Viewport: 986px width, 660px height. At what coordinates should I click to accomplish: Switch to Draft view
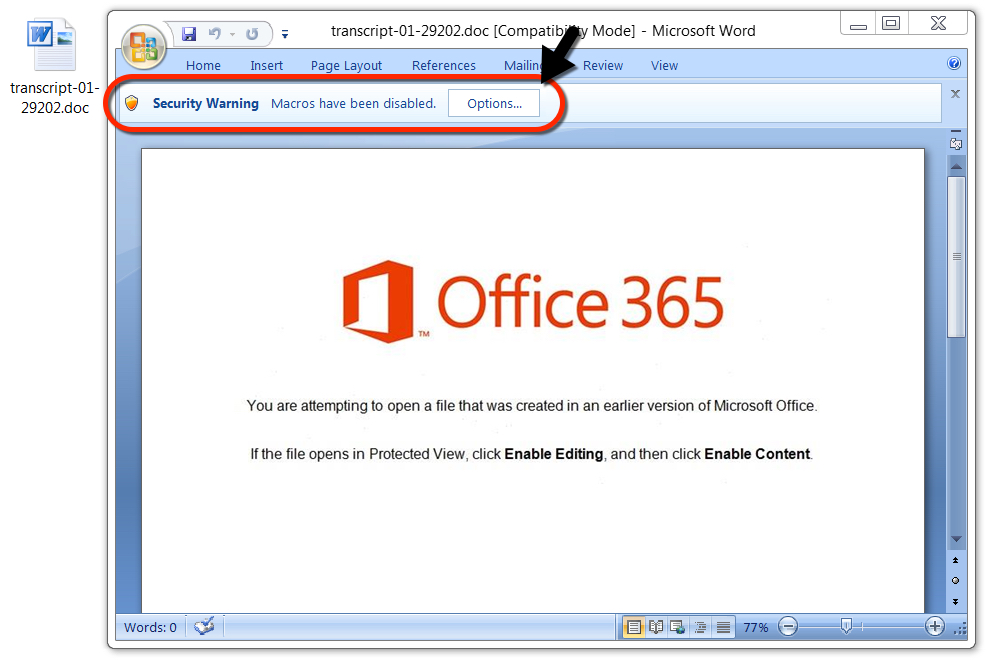(723, 627)
